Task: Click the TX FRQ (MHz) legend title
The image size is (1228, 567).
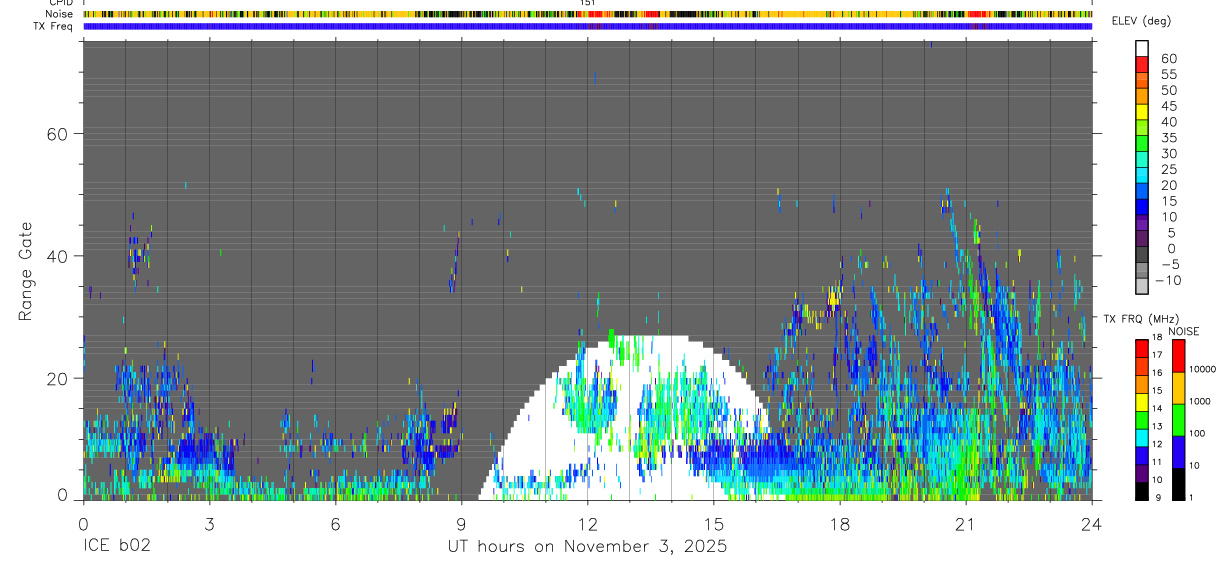Action: (x=1137, y=318)
